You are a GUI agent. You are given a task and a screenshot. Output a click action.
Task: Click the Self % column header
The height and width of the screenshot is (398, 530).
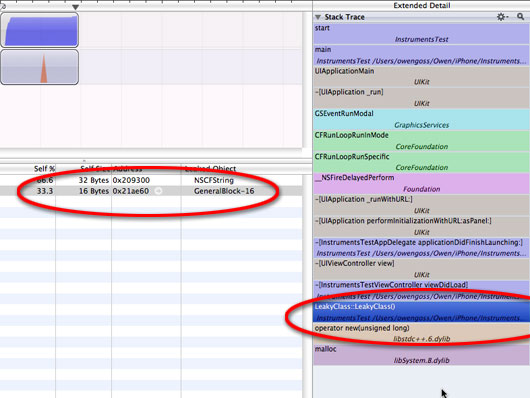28,168
